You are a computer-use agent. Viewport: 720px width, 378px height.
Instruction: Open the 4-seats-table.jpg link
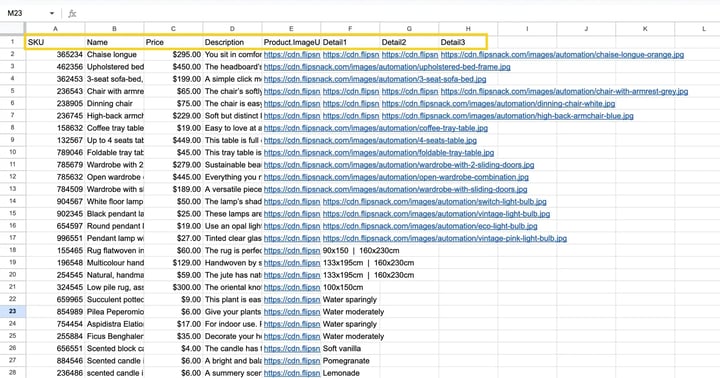tap(370, 140)
